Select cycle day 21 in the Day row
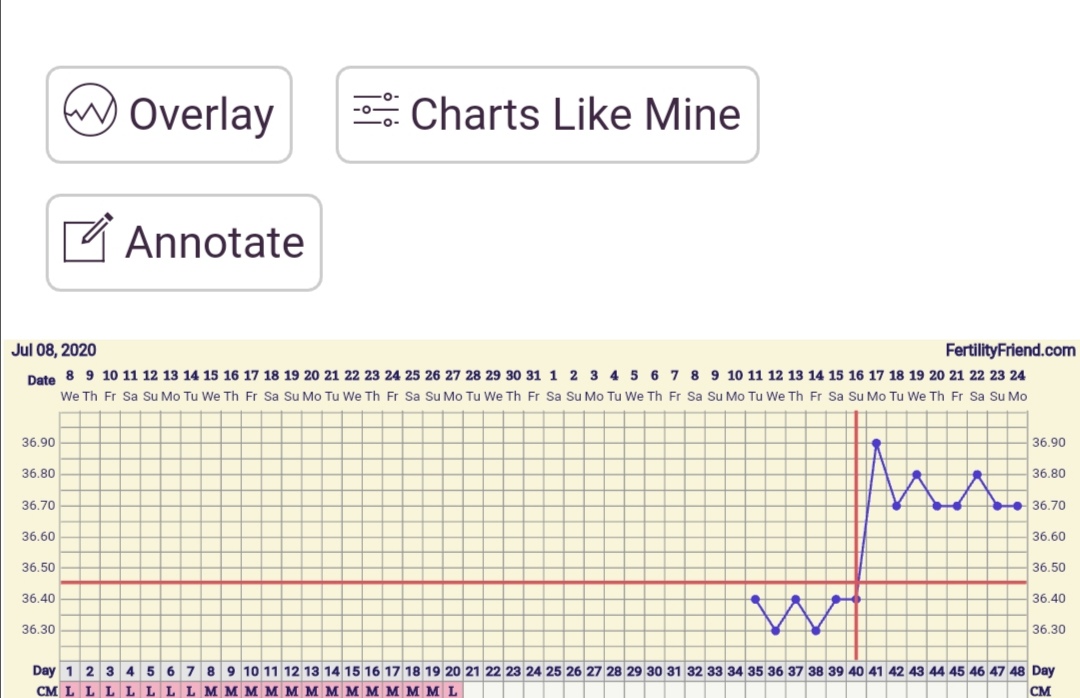The width and height of the screenshot is (1080, 698). 473,671
